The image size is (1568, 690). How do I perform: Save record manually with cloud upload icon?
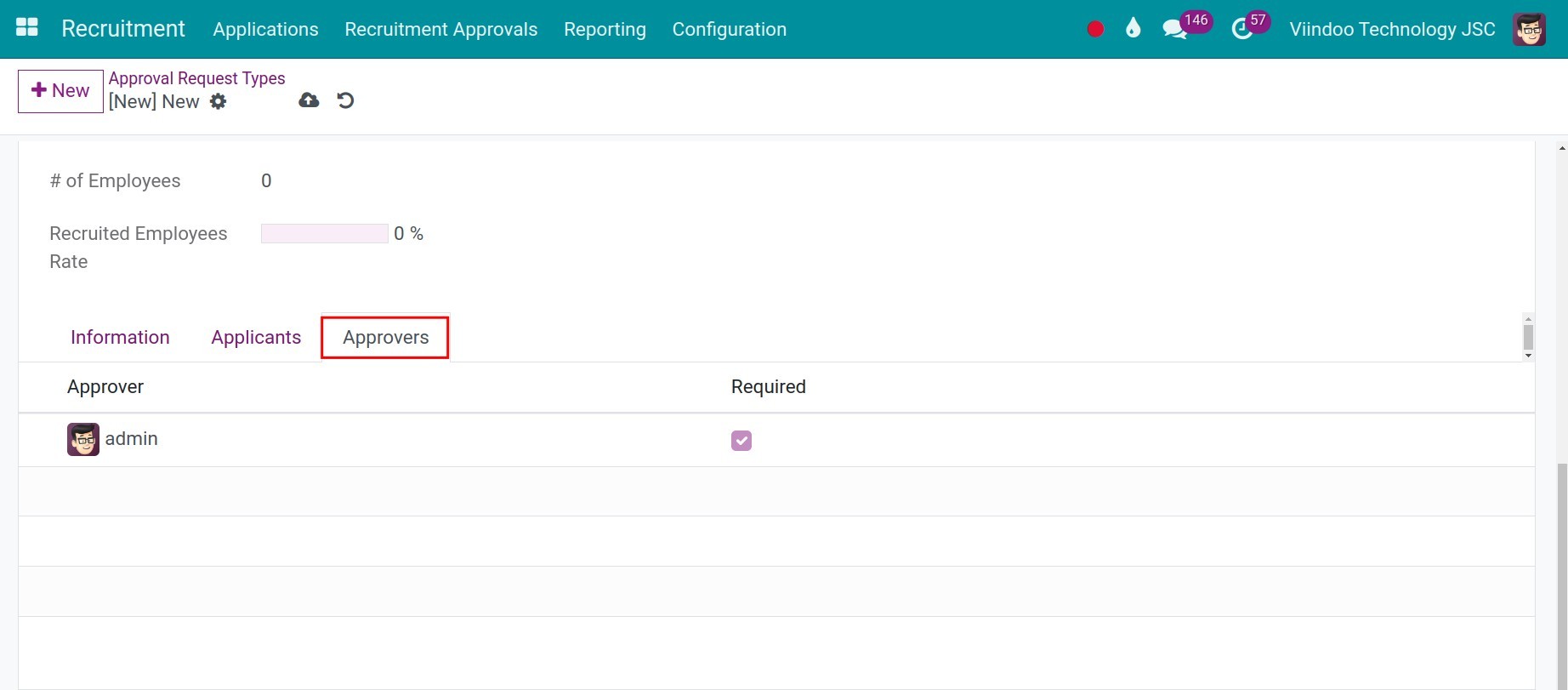pos(309,100)
